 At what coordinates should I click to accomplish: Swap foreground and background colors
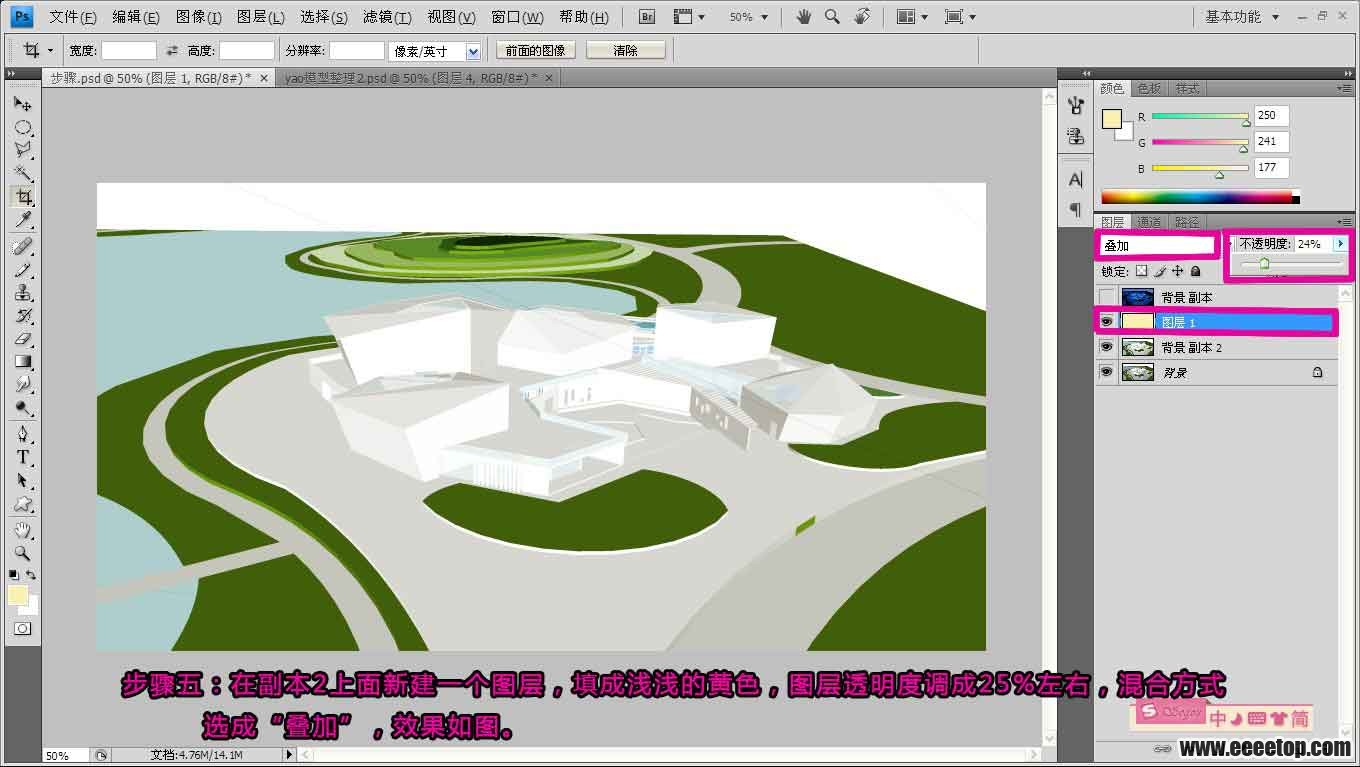point(32,575)
